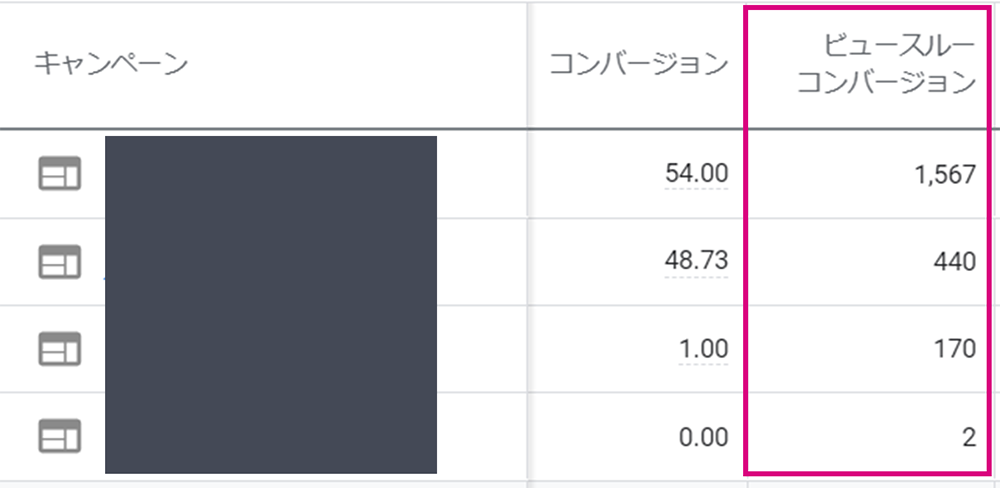Click the 1.00 conversion value
The image size is (1000, 488).
point(704,349)
